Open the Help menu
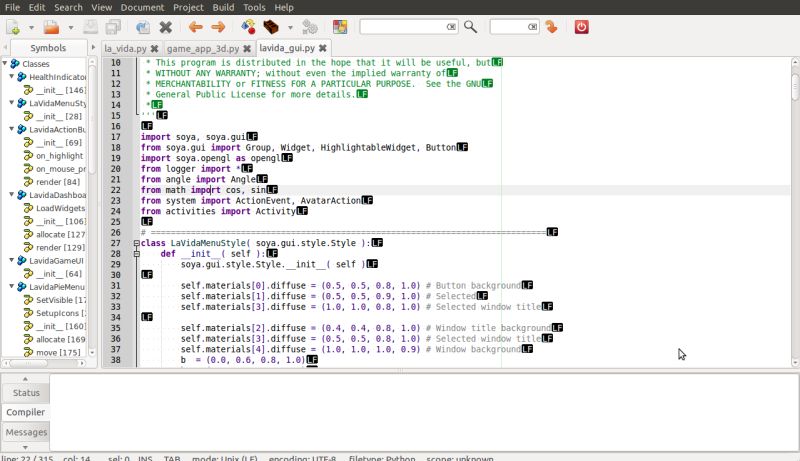Viewport: 800px width, 461px height. coord(284,7)
